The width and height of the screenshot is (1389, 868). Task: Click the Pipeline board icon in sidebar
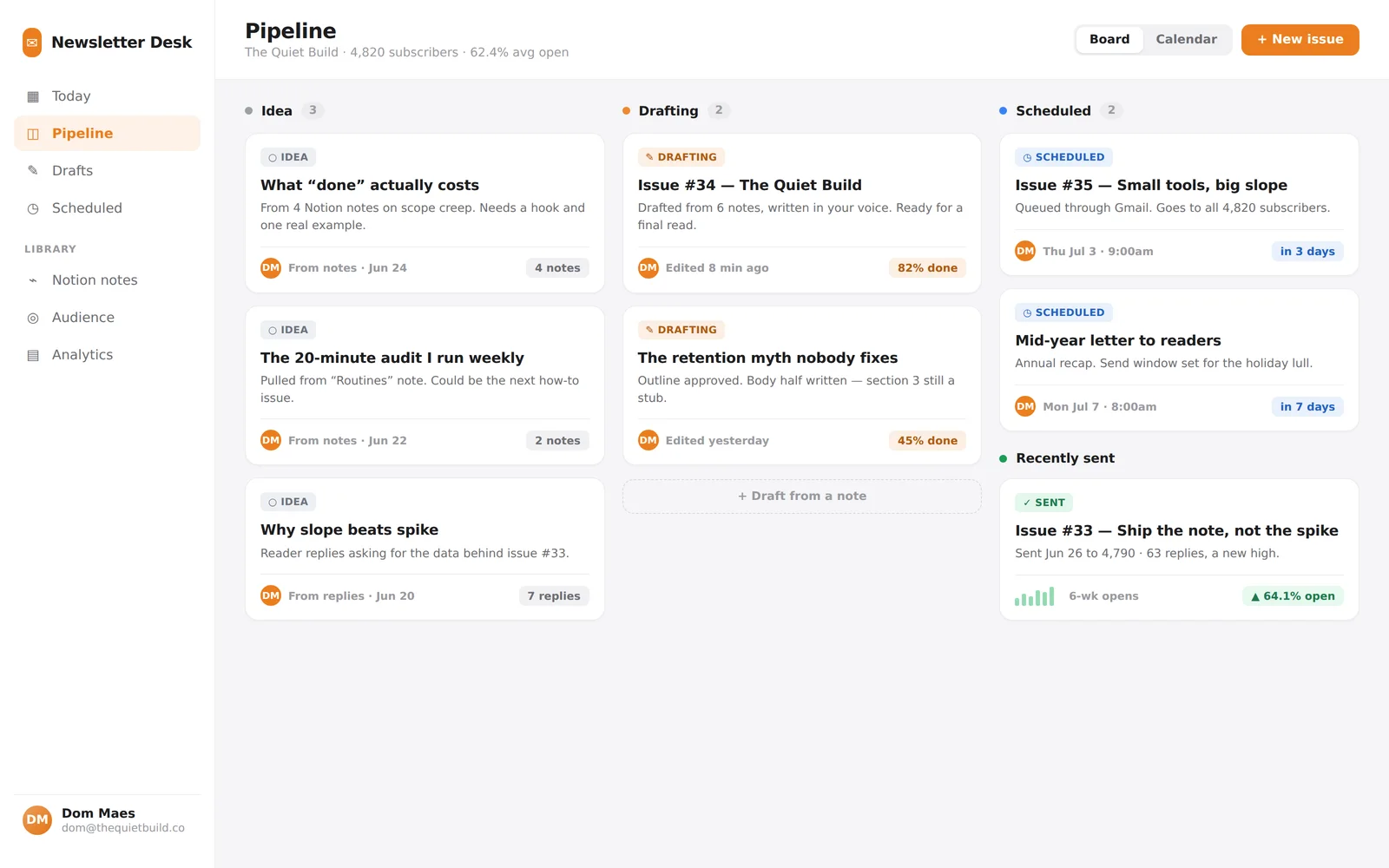(33, 134)
